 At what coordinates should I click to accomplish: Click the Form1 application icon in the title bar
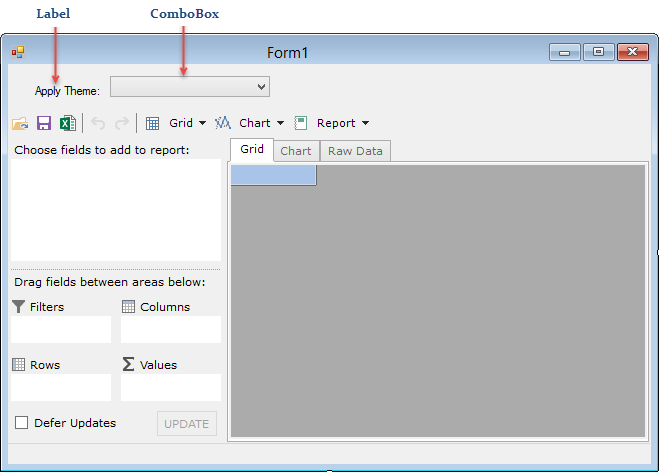(x=18, y=52)
